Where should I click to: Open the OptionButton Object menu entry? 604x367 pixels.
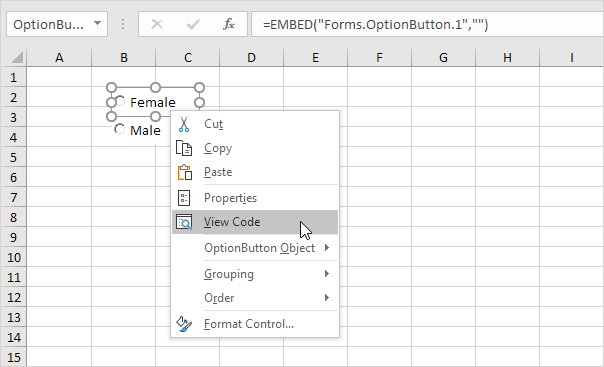255,248
